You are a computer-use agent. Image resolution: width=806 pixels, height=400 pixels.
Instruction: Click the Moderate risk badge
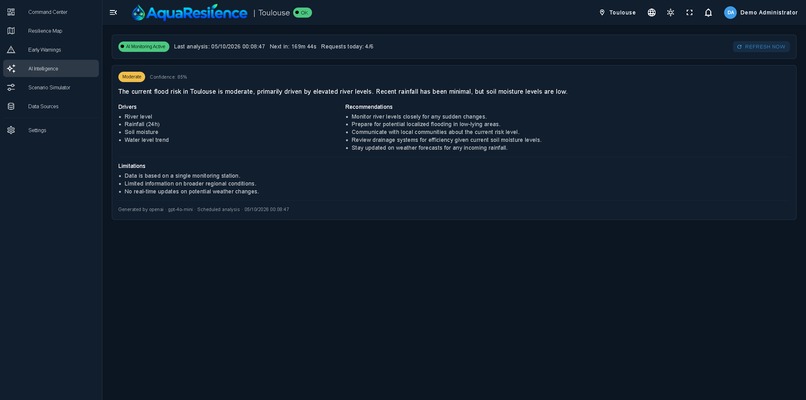pyautogui.click(x=132, y=77)
